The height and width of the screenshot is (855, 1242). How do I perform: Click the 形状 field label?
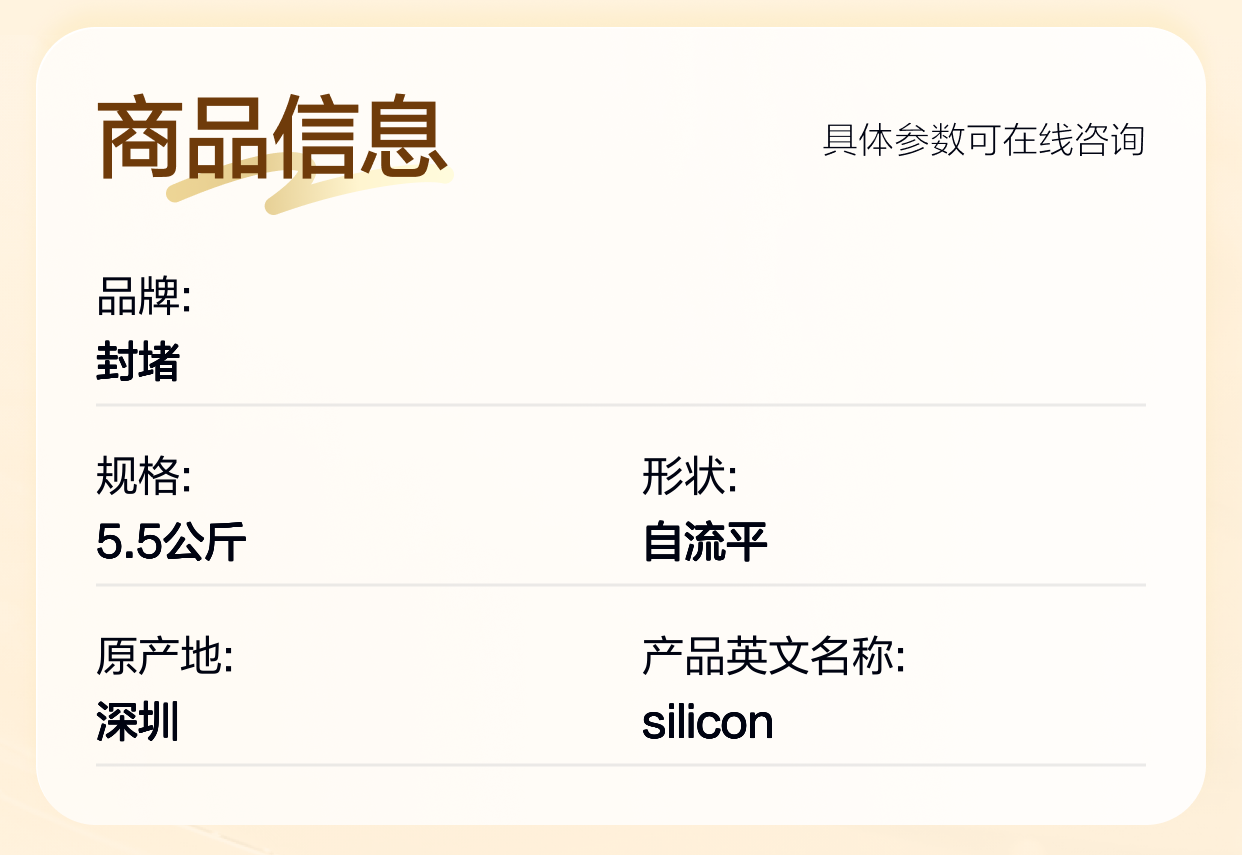tap(689, 476)
